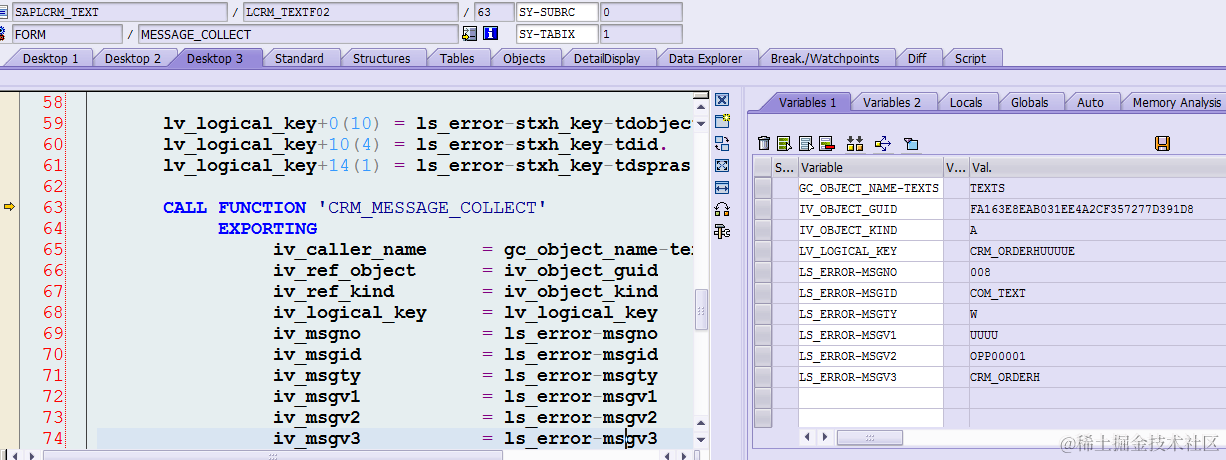
Task: Open the Break./Watchpoints tab
Action: pos(825,58)
